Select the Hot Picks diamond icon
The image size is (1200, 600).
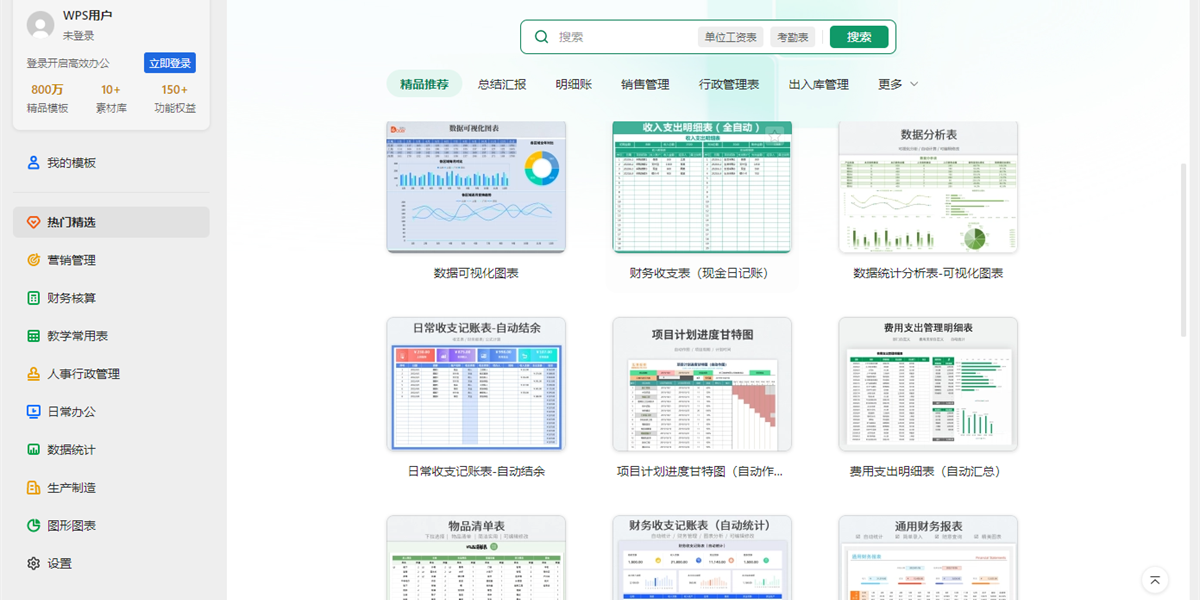(33, 222)
